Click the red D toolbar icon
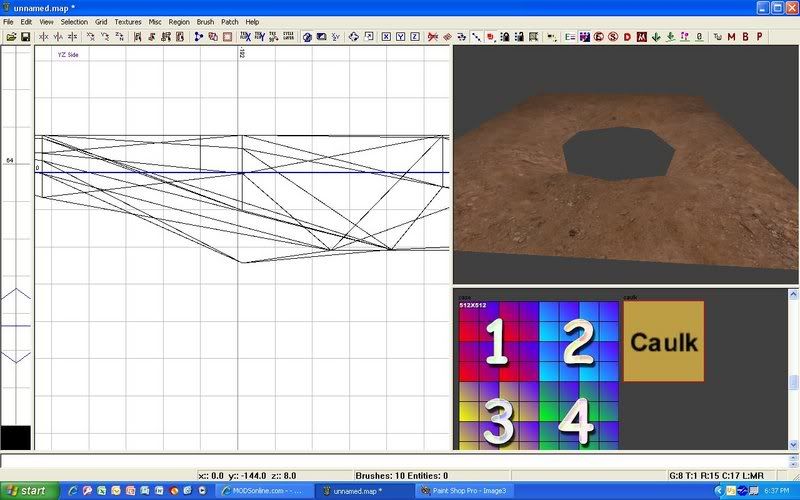 (x=627, y=37)
